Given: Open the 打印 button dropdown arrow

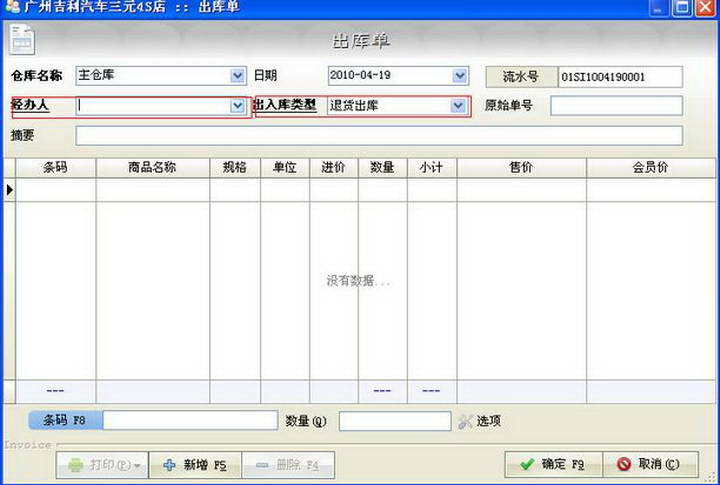Looking at the screenshot, I should [x=137, y=466].
